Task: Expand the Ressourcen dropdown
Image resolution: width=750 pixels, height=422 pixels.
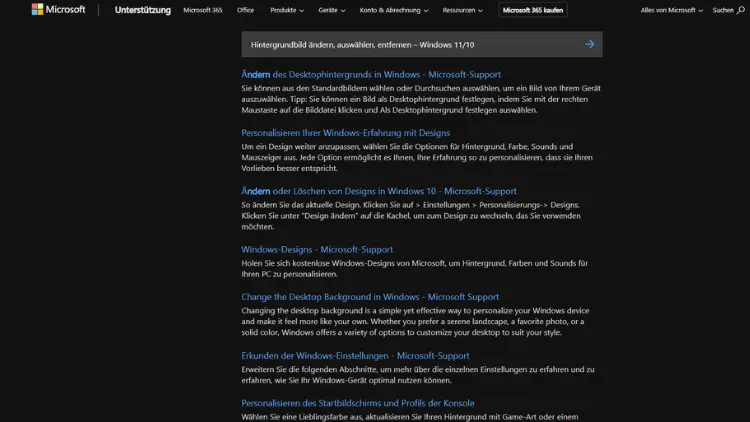Action: coord(463,10)
